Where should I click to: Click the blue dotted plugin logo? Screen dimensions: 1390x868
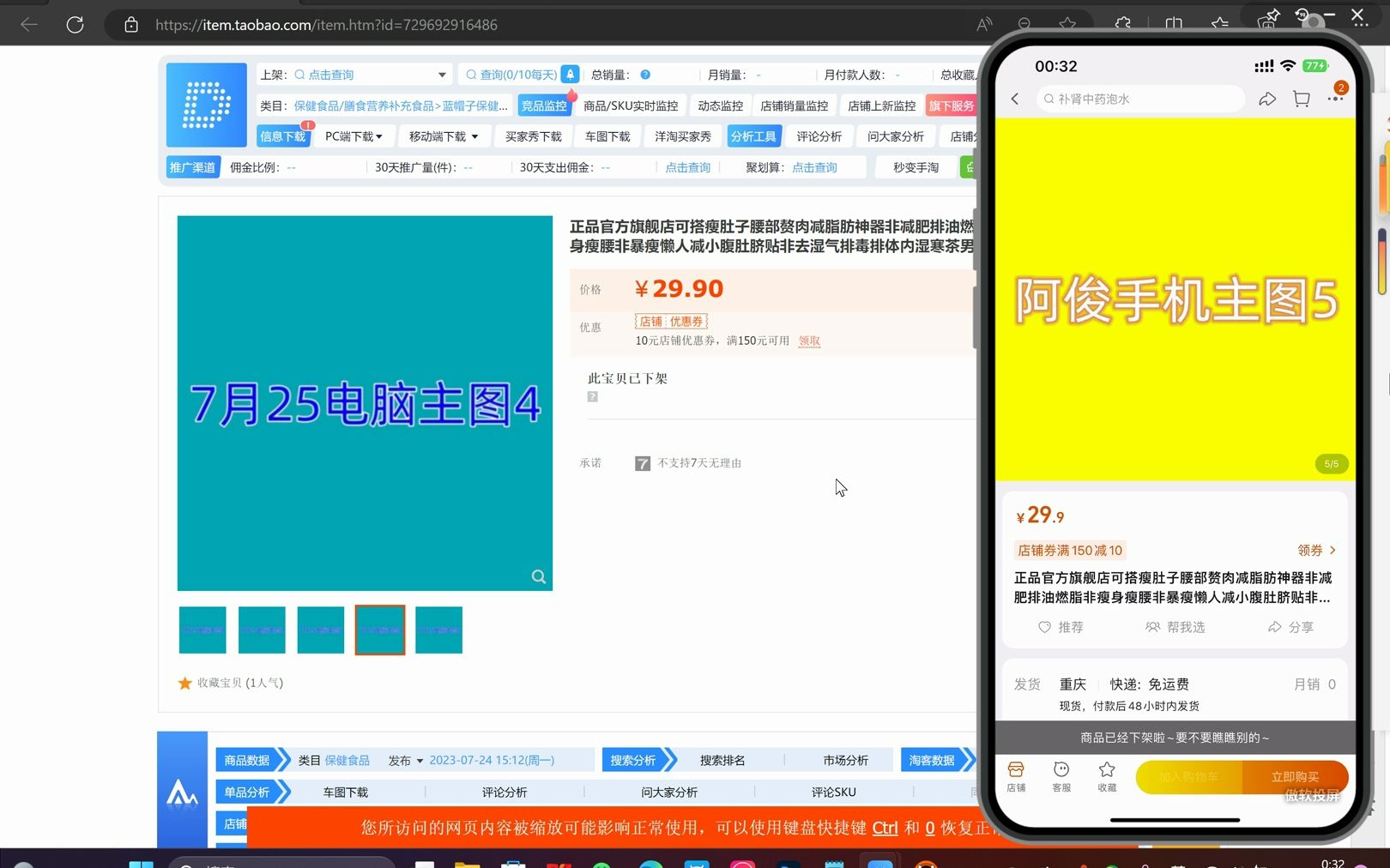click(x=207, y=105)
